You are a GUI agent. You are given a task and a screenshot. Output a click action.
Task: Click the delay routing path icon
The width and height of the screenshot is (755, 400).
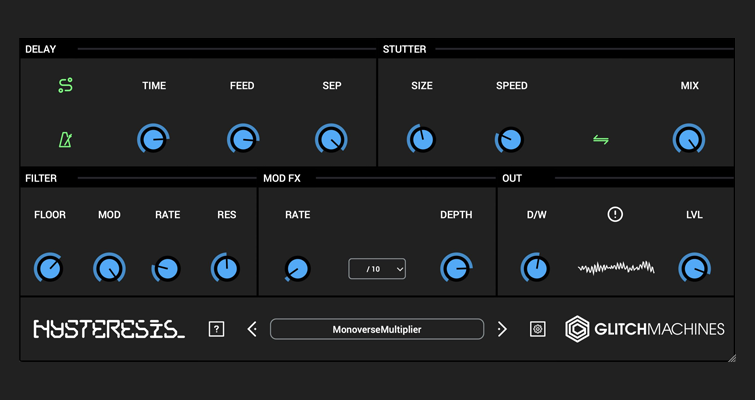tap(65, 86)
